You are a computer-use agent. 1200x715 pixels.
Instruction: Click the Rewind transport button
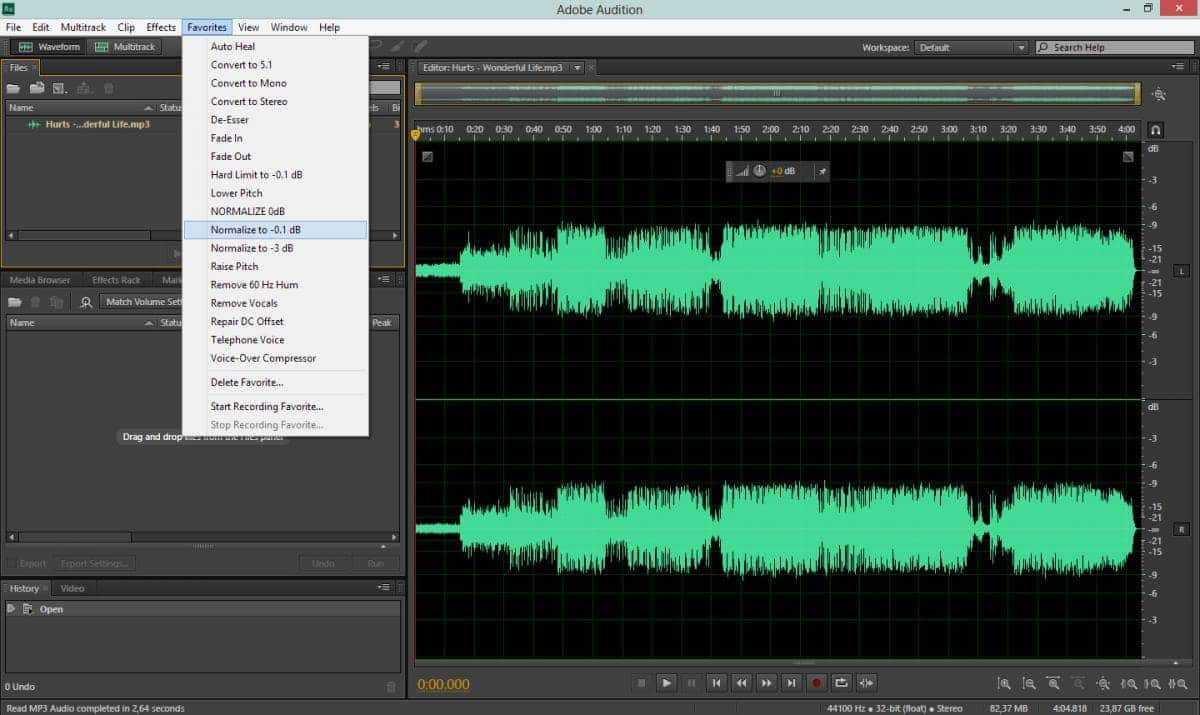[x=741, y=683]
